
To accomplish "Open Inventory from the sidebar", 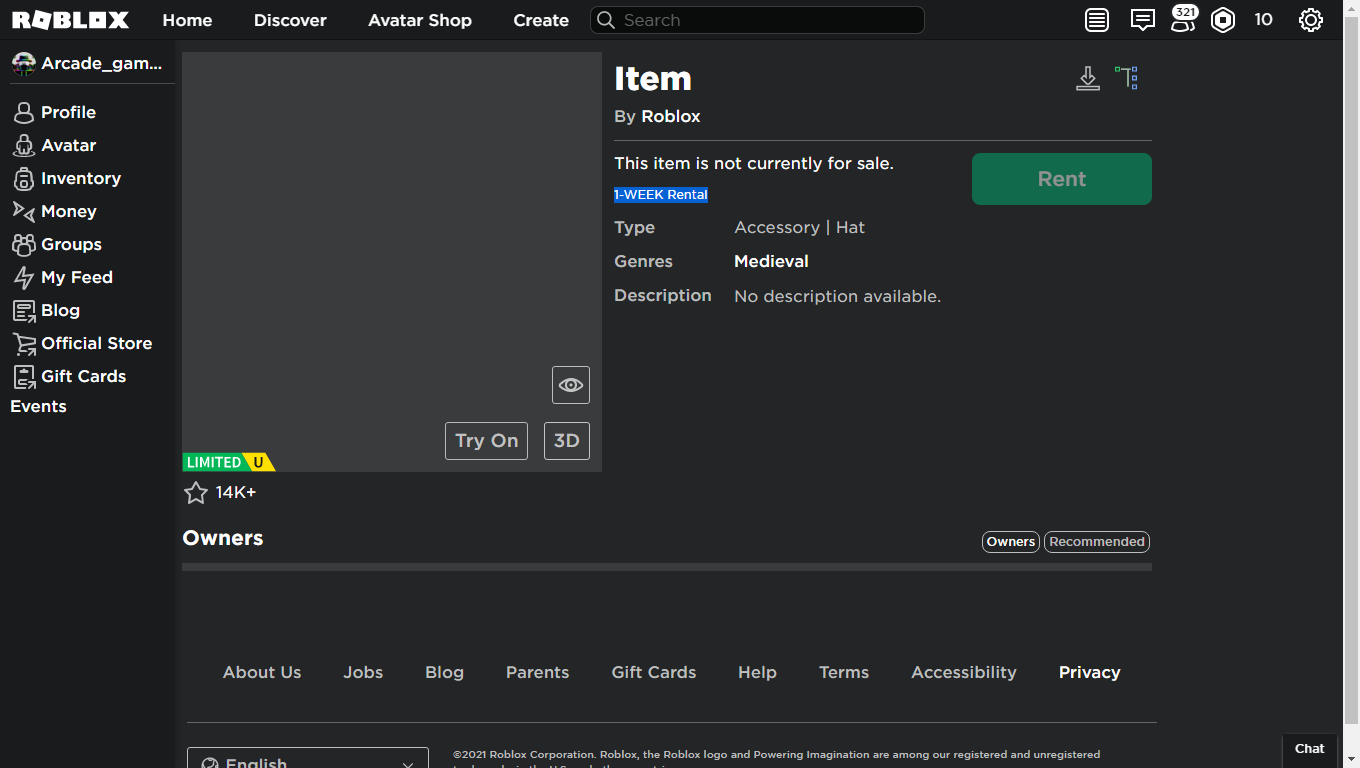I will click(80, 178).
